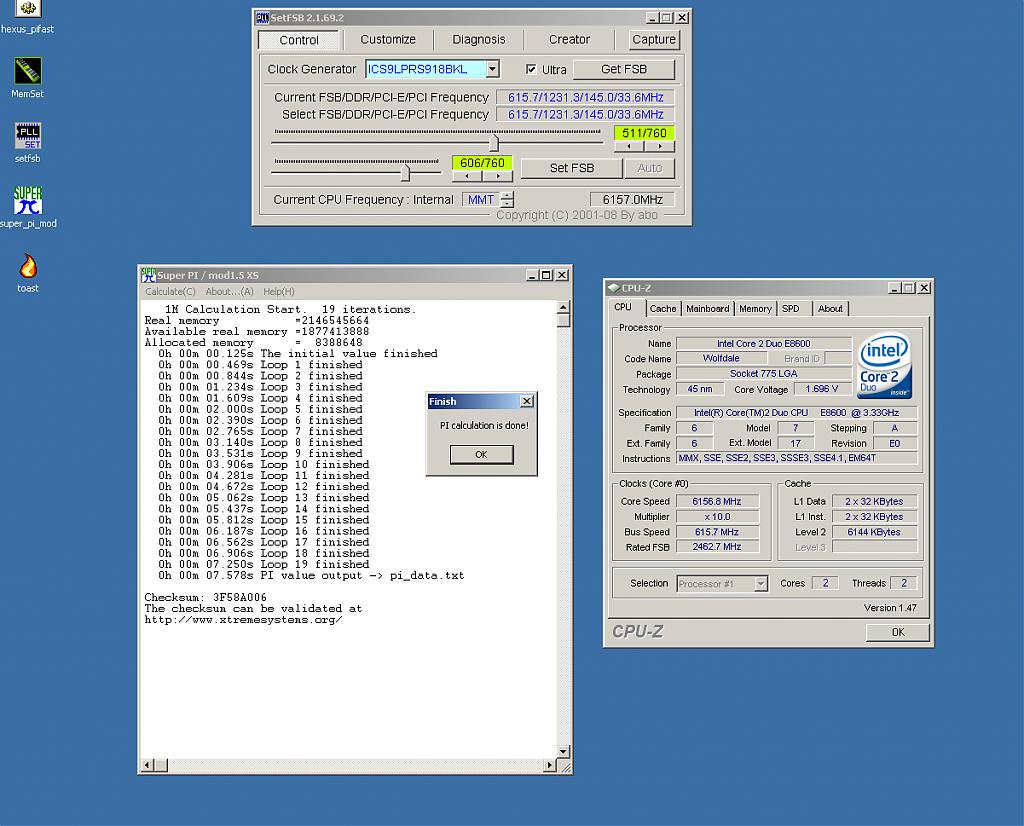Step right under the 511/760 value
The height and width of the screenshot is (826, 1024).
[660, 146]
